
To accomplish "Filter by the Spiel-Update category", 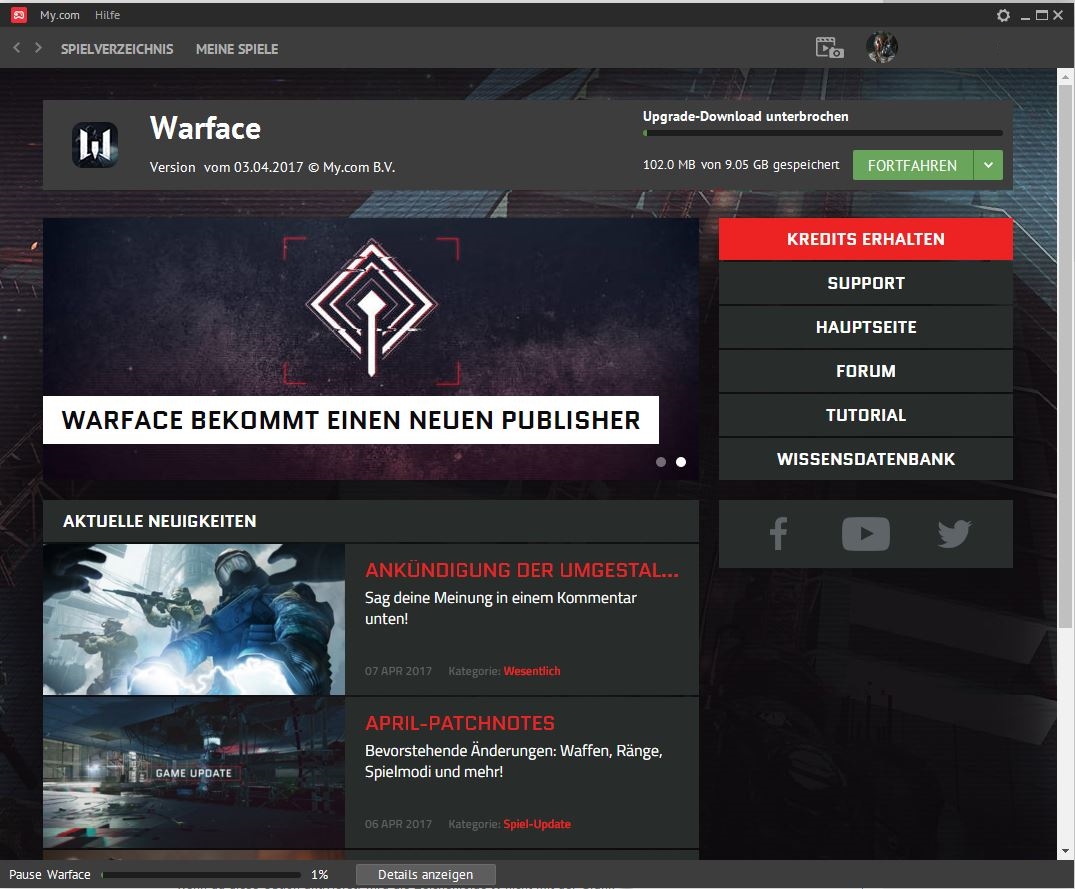I will tap(537, 824).
